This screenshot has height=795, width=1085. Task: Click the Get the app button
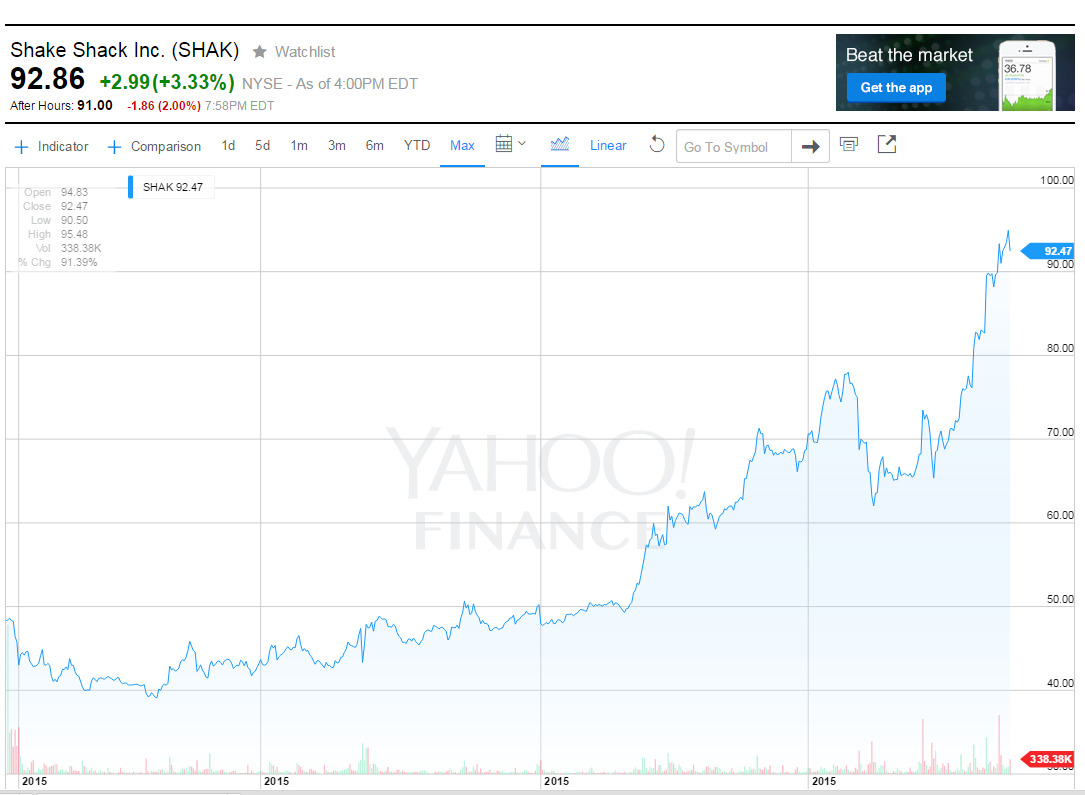(896, 88)
